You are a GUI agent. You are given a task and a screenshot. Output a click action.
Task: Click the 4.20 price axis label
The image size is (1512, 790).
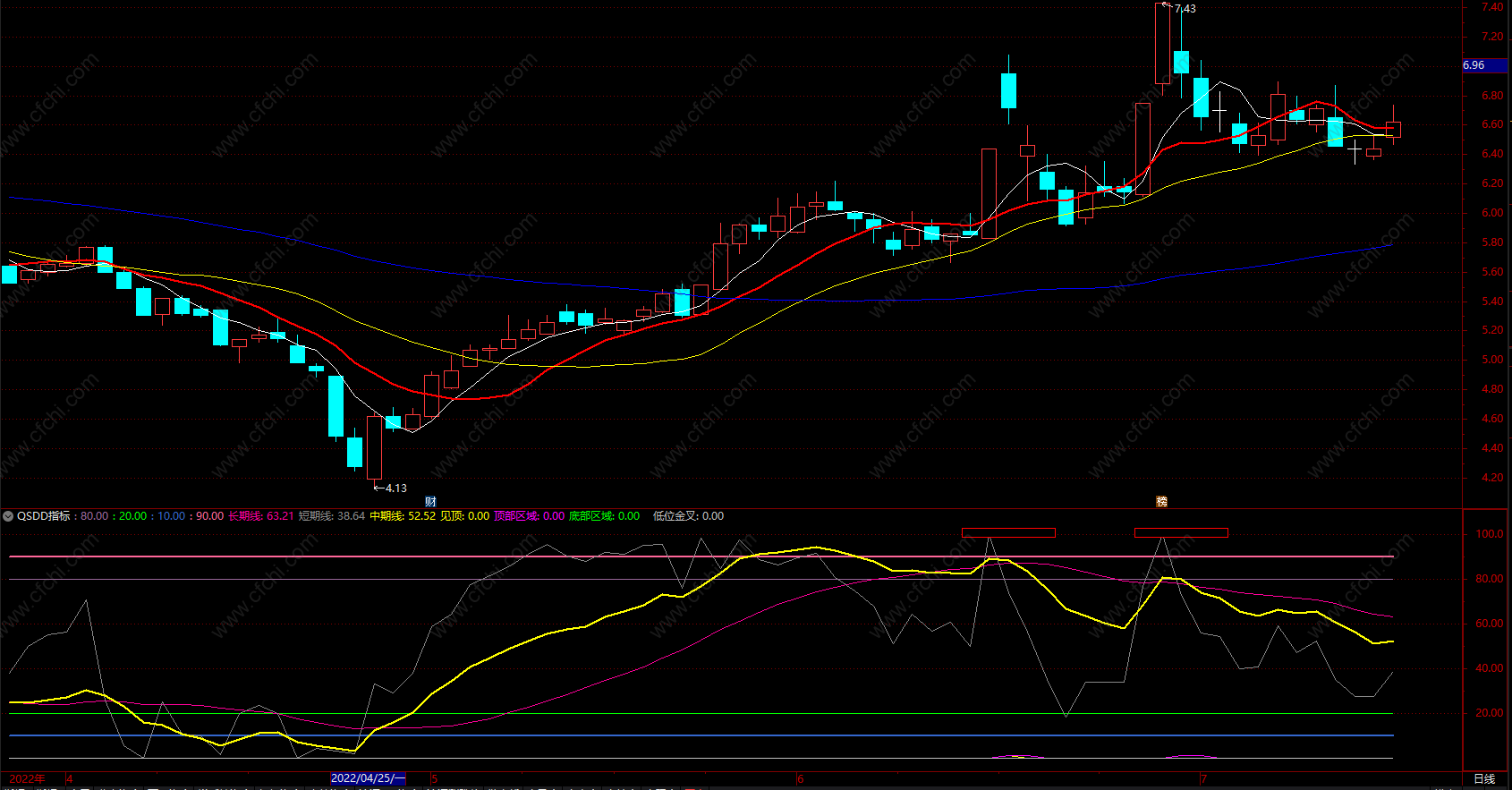(x=1492, y=478)
